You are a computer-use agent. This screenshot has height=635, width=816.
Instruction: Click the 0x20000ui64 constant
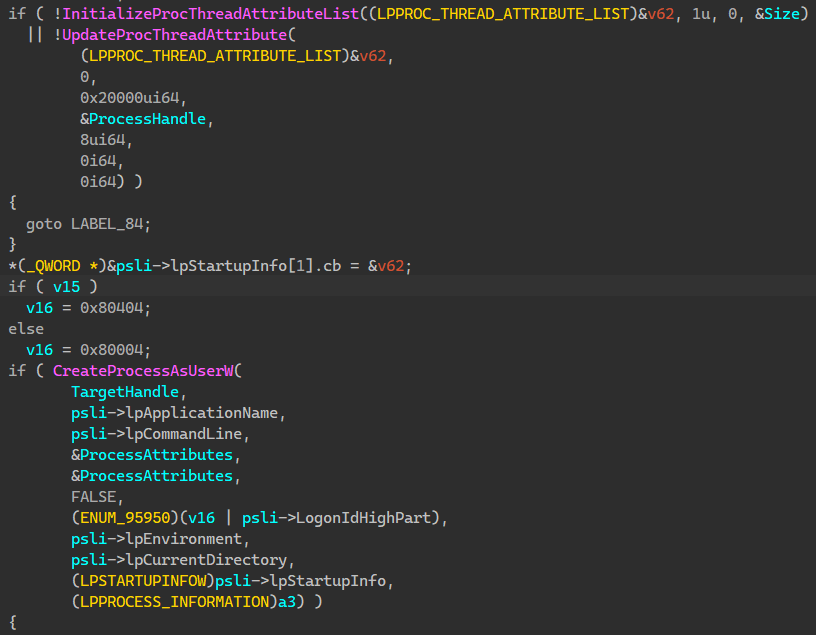click(130, 98)
